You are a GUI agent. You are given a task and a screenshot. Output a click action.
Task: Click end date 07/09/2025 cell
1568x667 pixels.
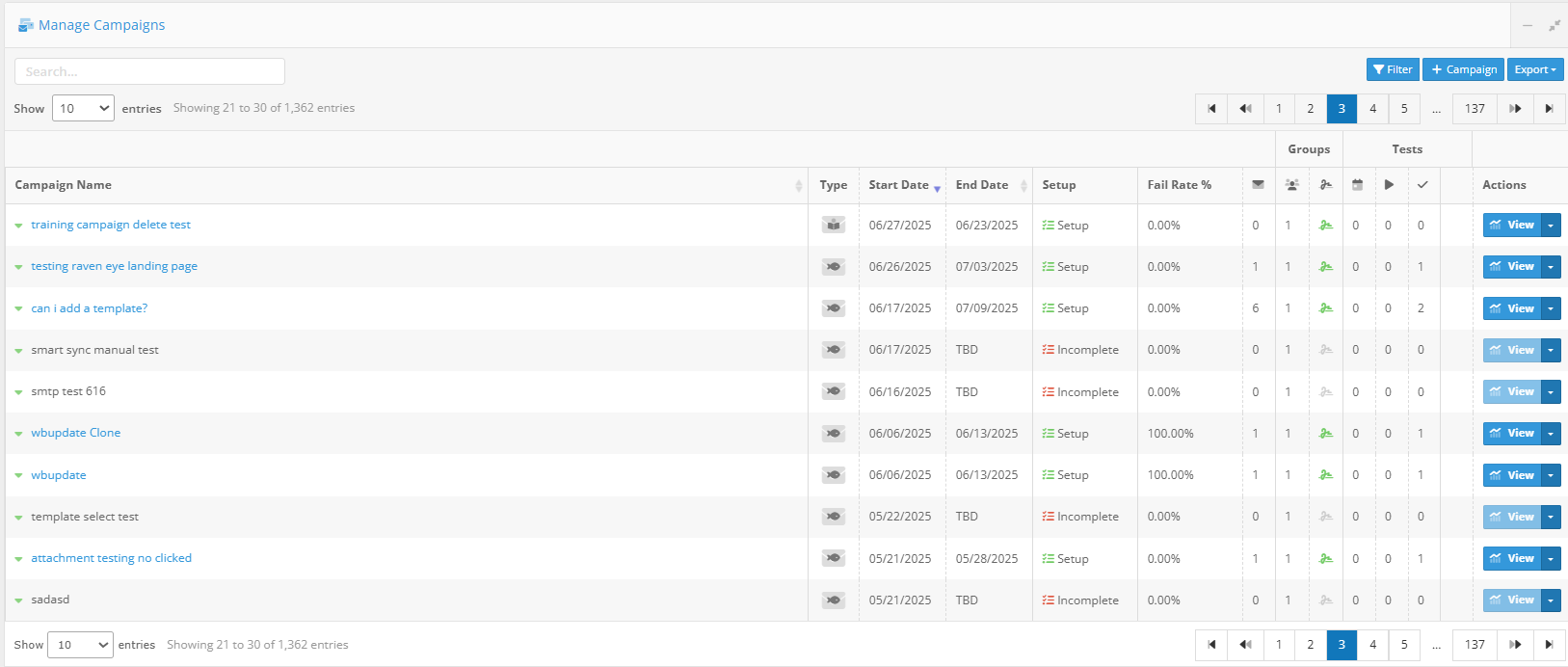987,308
